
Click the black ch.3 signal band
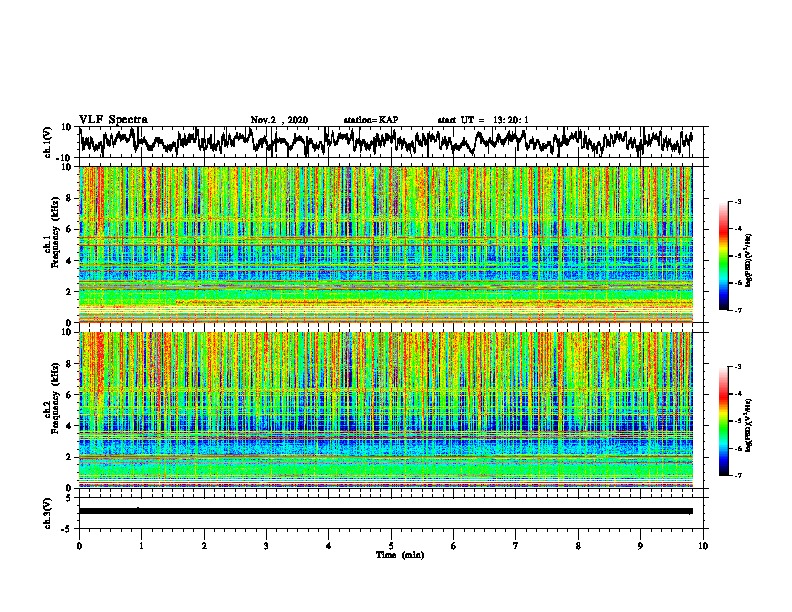tap(386, 511)
